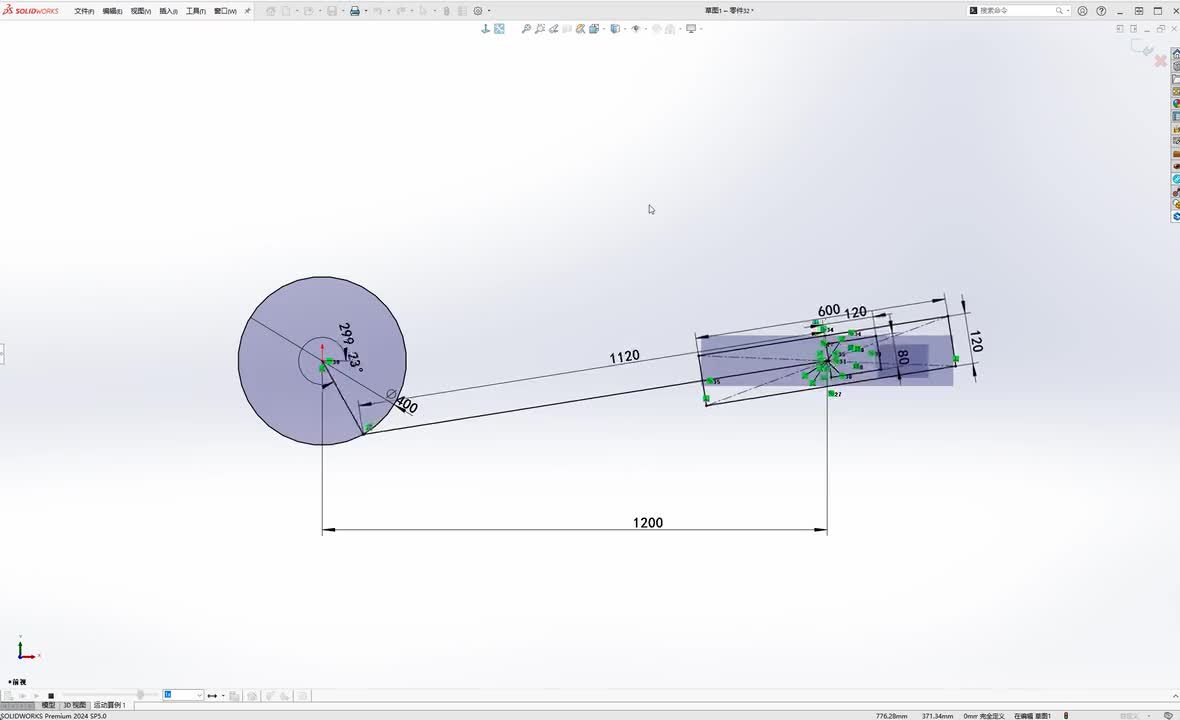Open the Options gear icon
Viewport: 1180px width, 720px height.
tap(478, 11)
